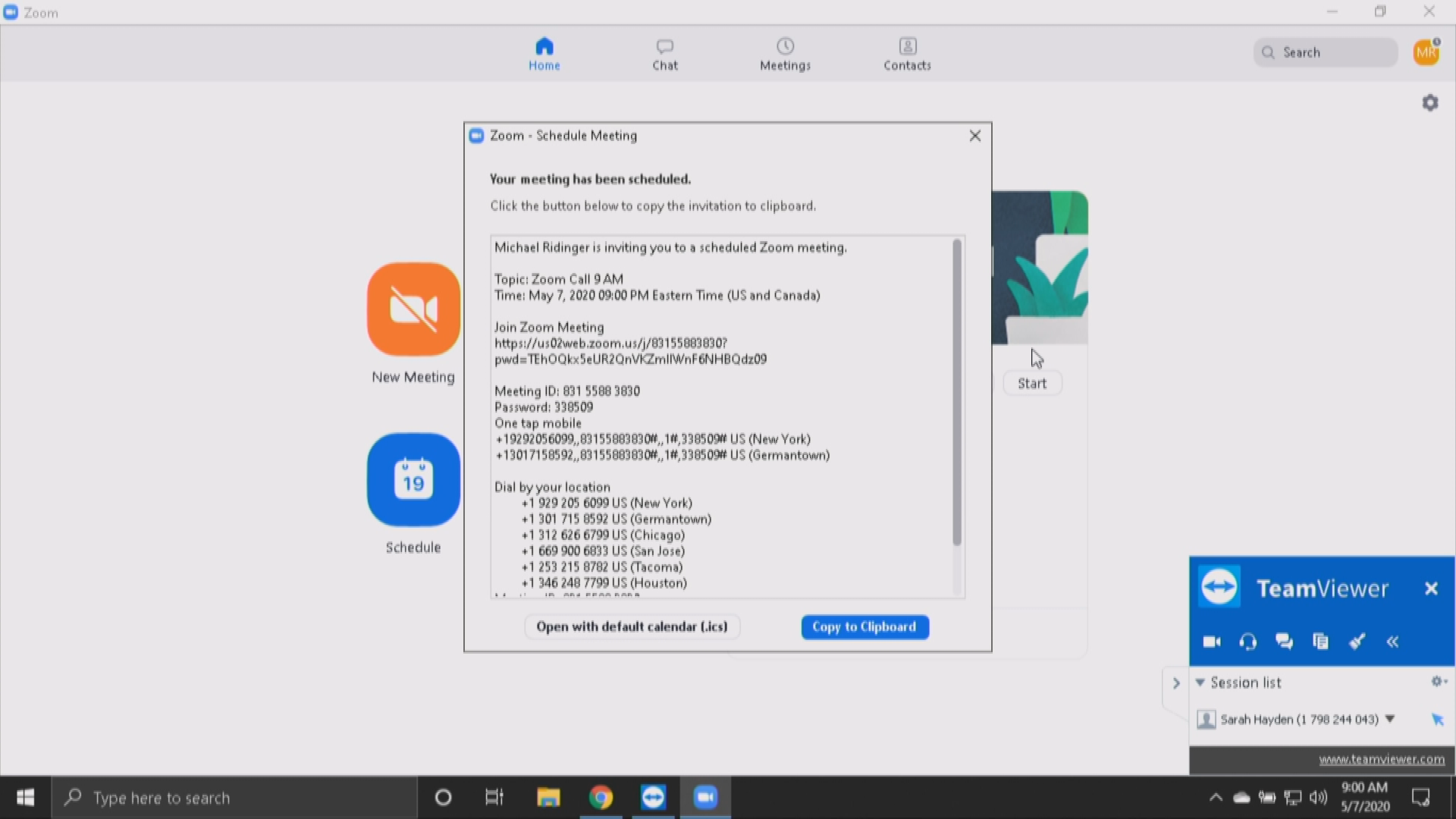Start a New Meeting with the orange icon
The width and height of the screenshot is (1456, 819).
pos(413,309)
